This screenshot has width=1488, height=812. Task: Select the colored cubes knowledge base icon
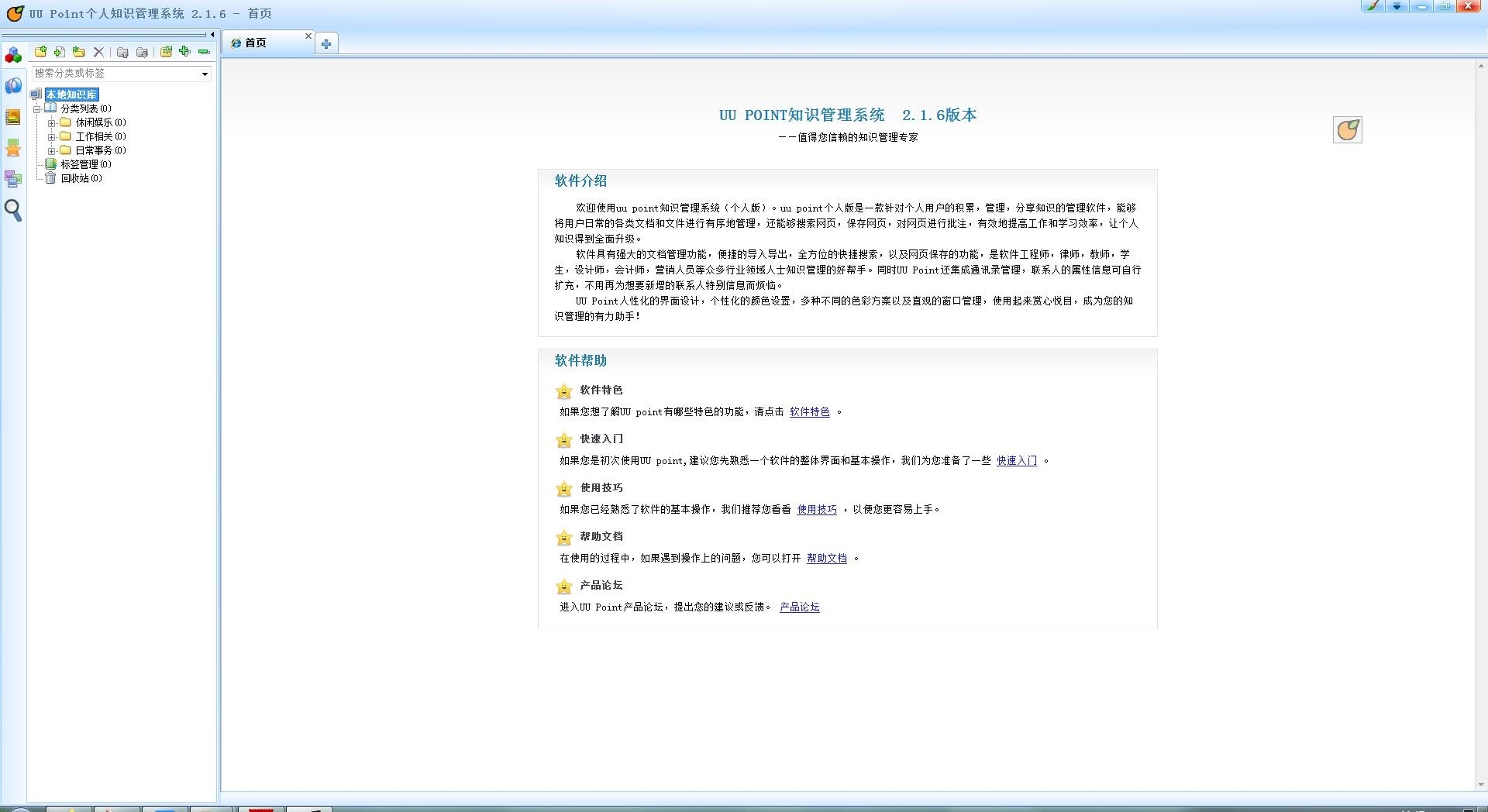(x=13, y=55)
